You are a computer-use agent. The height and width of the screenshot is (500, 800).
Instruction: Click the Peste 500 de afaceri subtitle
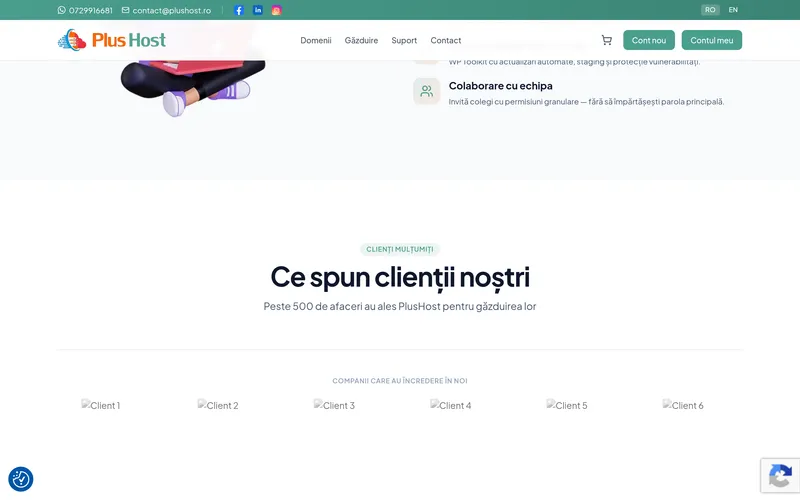400,306
